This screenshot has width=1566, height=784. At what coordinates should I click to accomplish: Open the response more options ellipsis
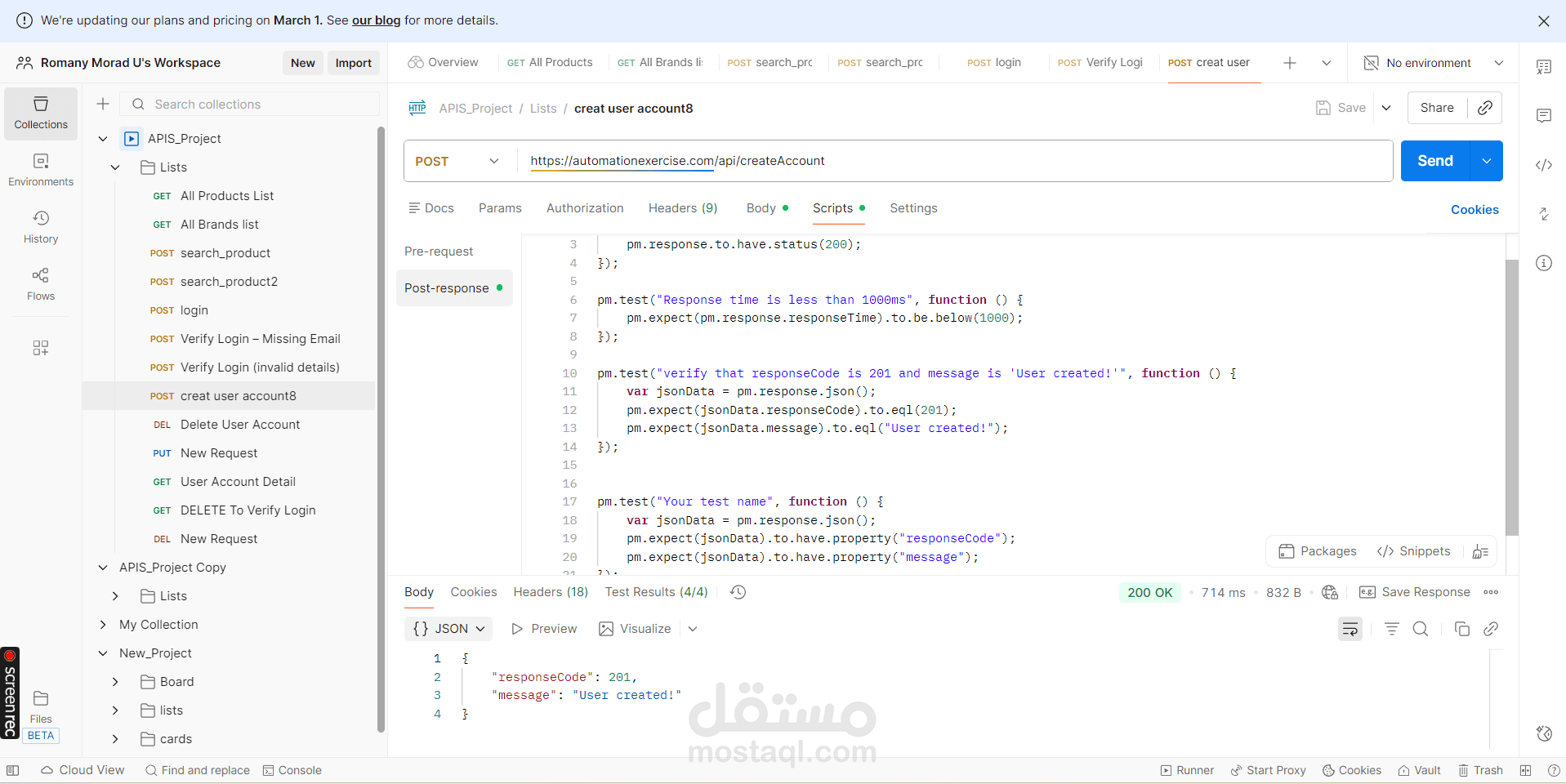(1492, 592)
